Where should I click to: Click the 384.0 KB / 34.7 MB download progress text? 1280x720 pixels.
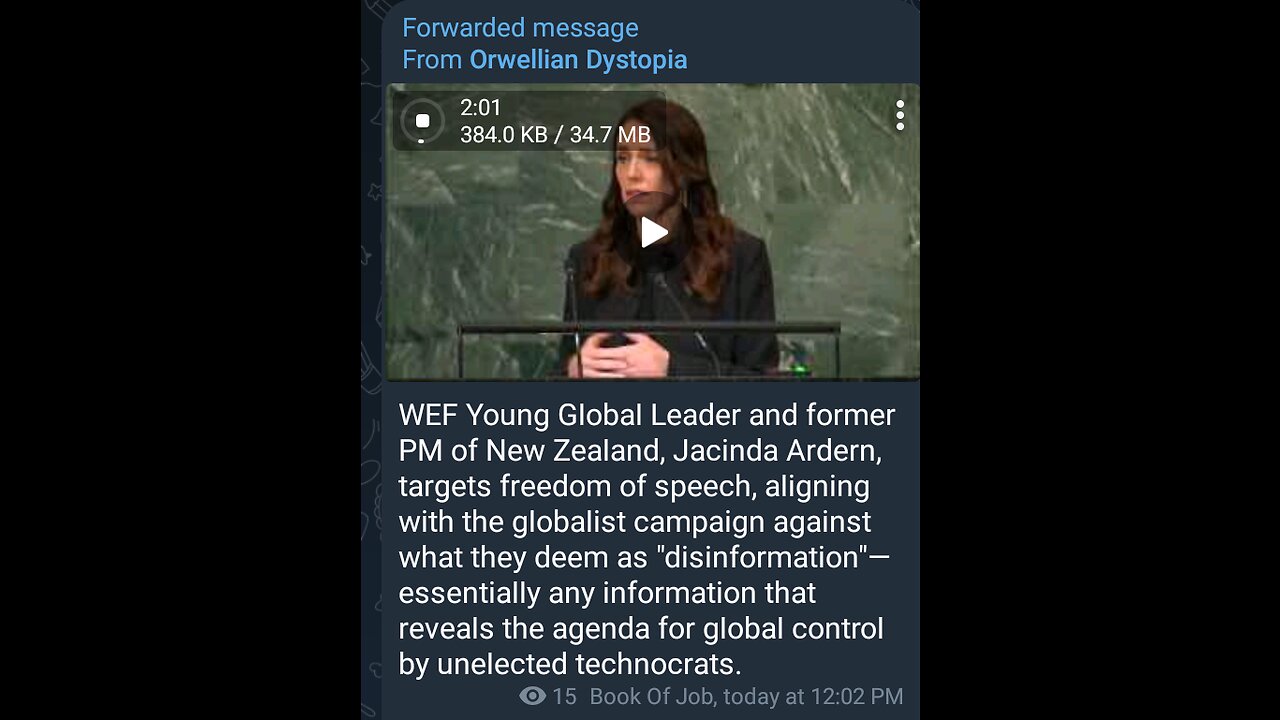coord(555,134)
